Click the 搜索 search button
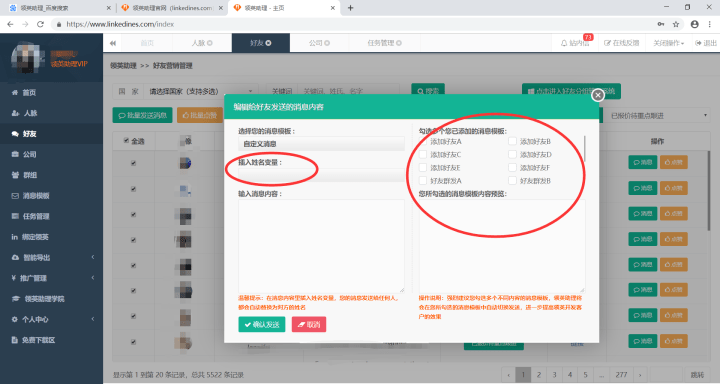Screen dimensions: 720x384 (428, 91)
